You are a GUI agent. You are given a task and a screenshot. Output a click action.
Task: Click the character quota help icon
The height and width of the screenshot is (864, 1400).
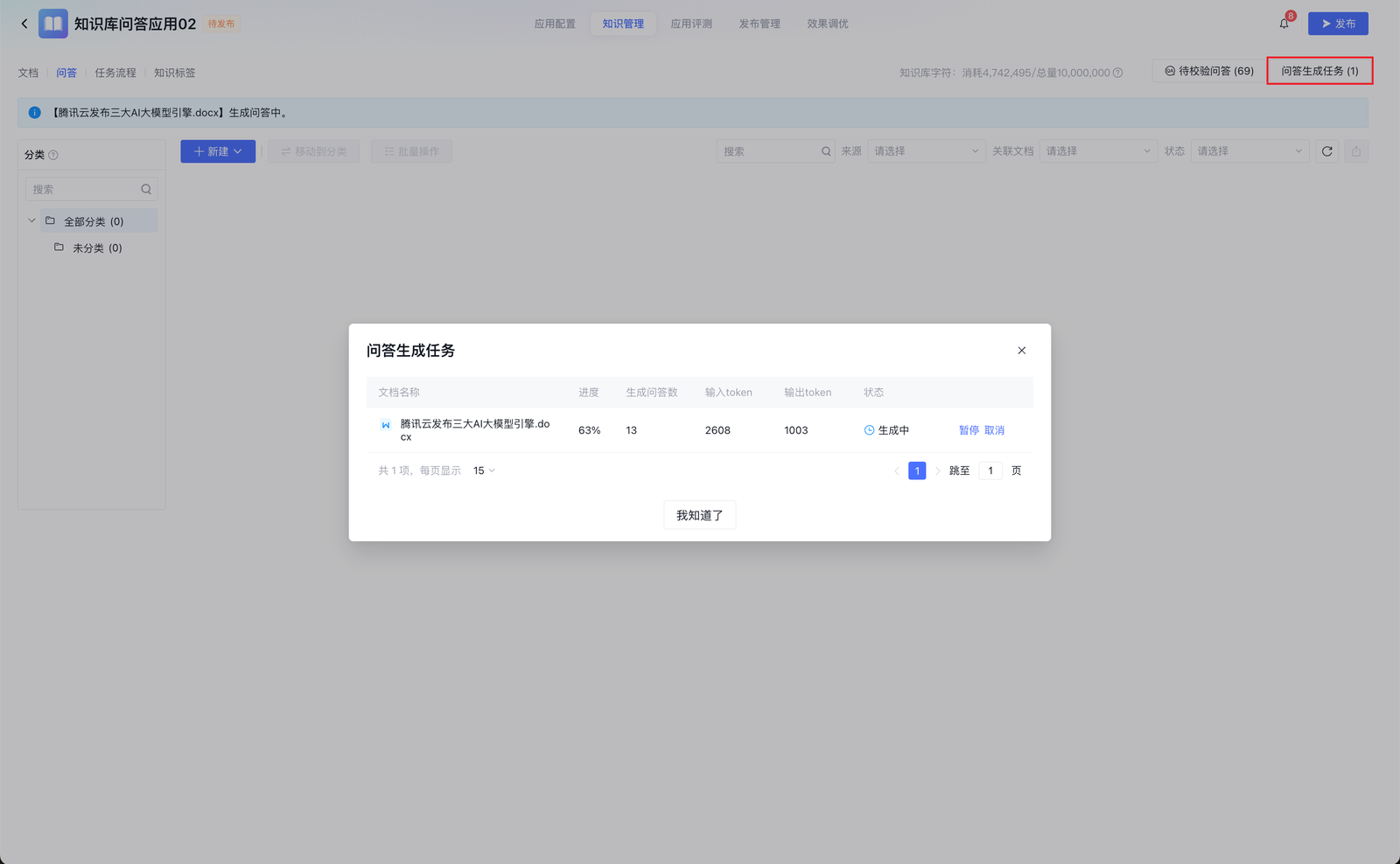1117,73
